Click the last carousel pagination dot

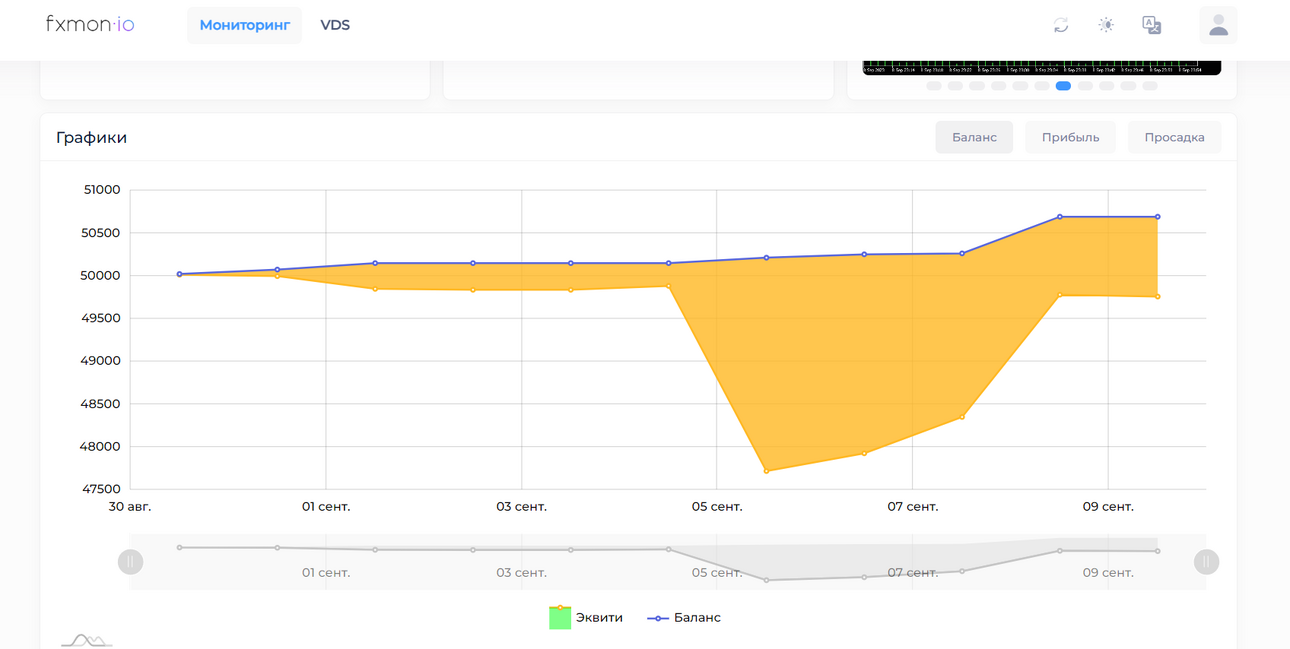pos(1150,86)
